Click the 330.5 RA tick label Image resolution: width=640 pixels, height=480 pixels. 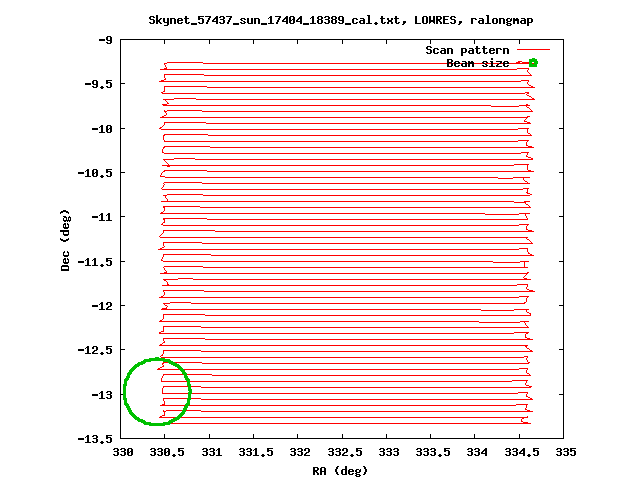(x=167, y=452)
